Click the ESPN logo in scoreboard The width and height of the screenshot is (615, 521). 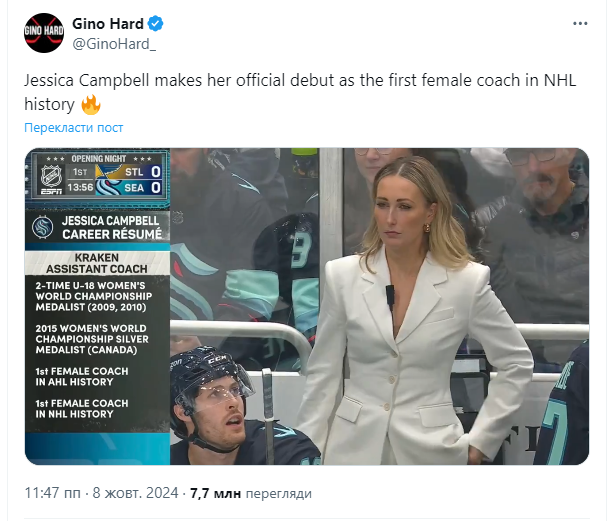click(52, 191)
